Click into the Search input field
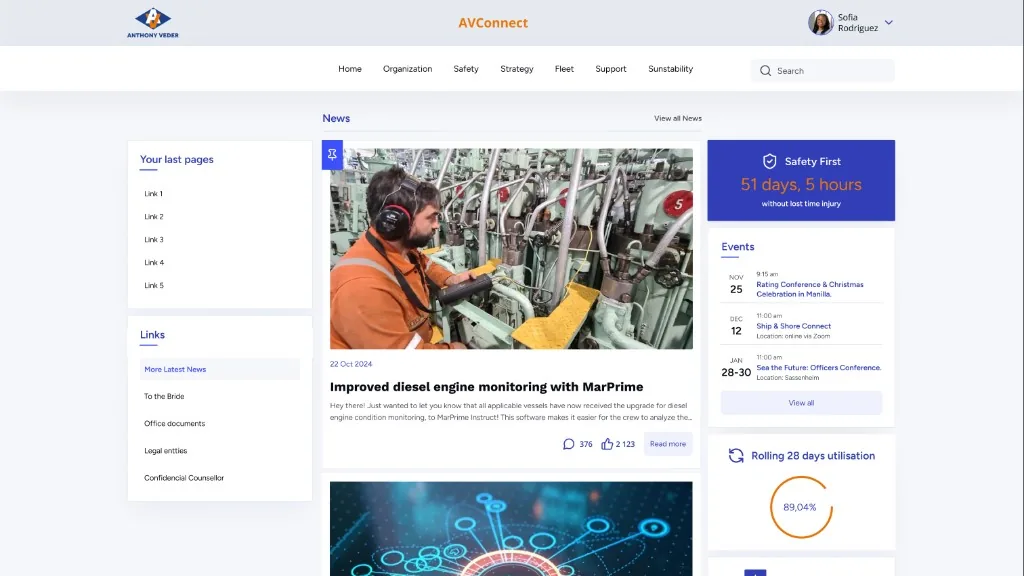 coord(823,71)
